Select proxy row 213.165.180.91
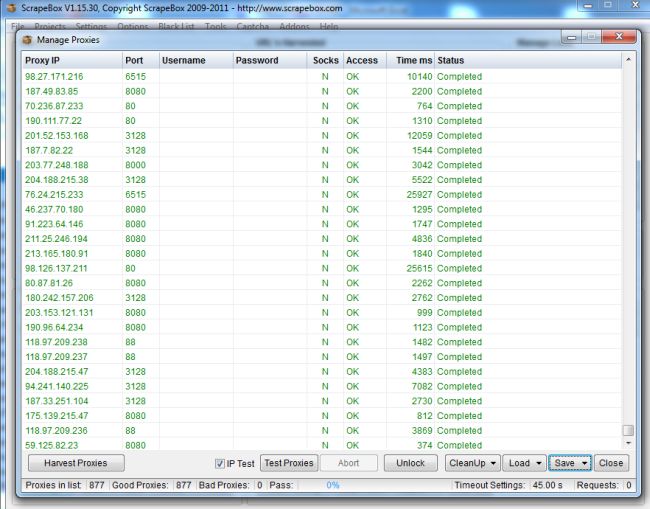The height and width of the screenshot is (509, 650). (x=322, y=254)
